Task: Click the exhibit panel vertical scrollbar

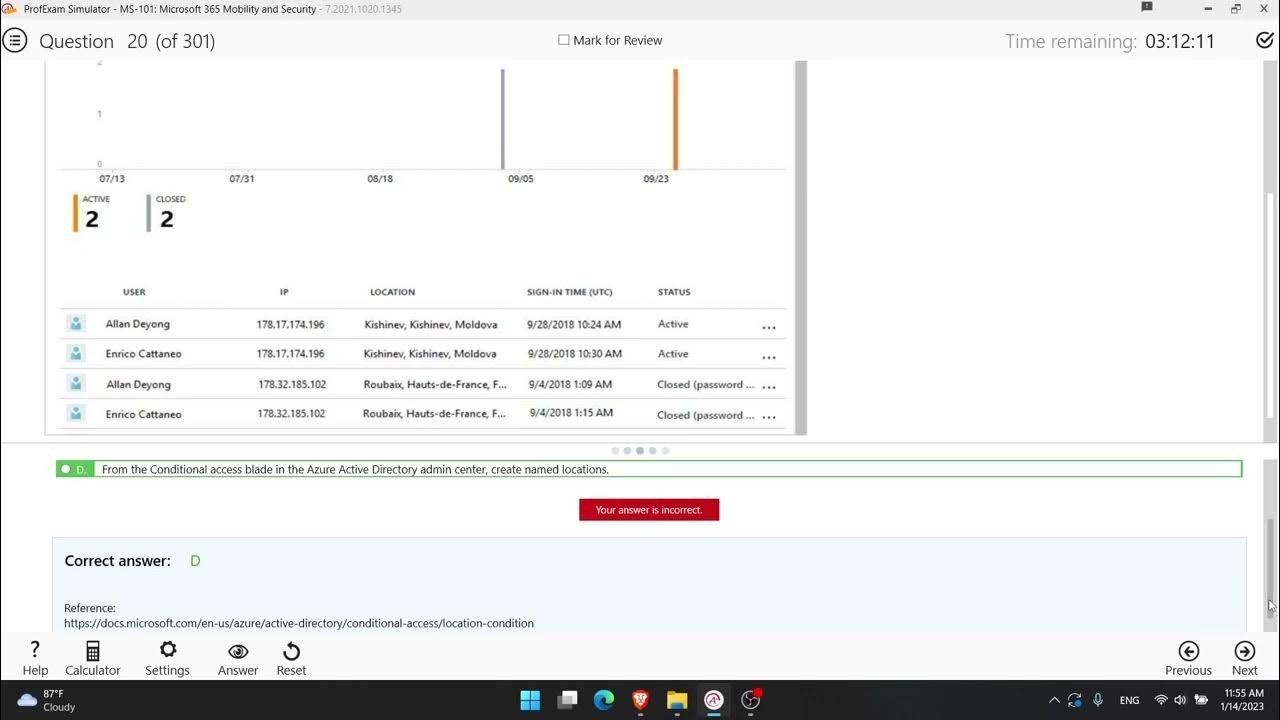Action: [800, 246]
